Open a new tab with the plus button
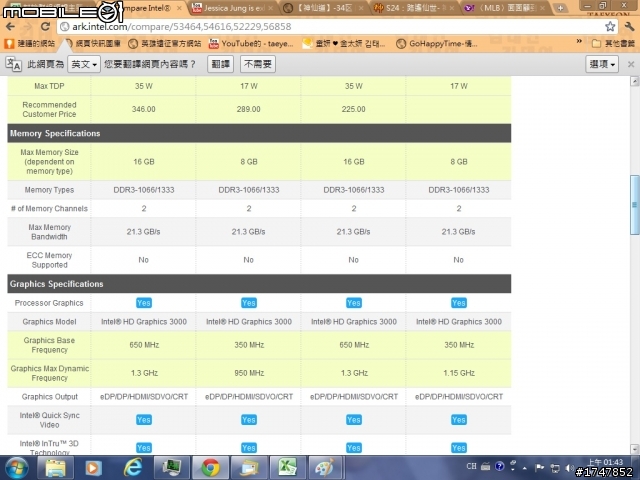 point(561,8)
